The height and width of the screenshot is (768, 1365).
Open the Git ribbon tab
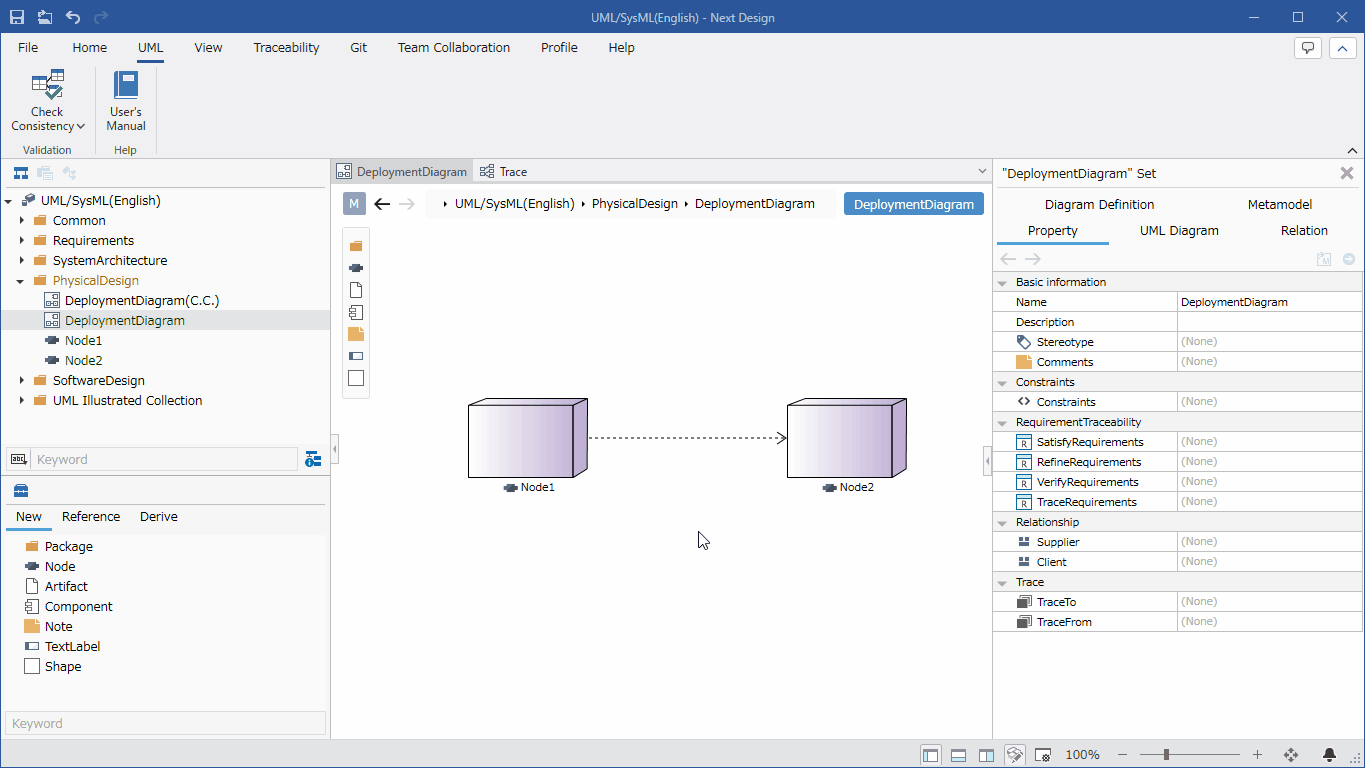[x=359, y=47]
